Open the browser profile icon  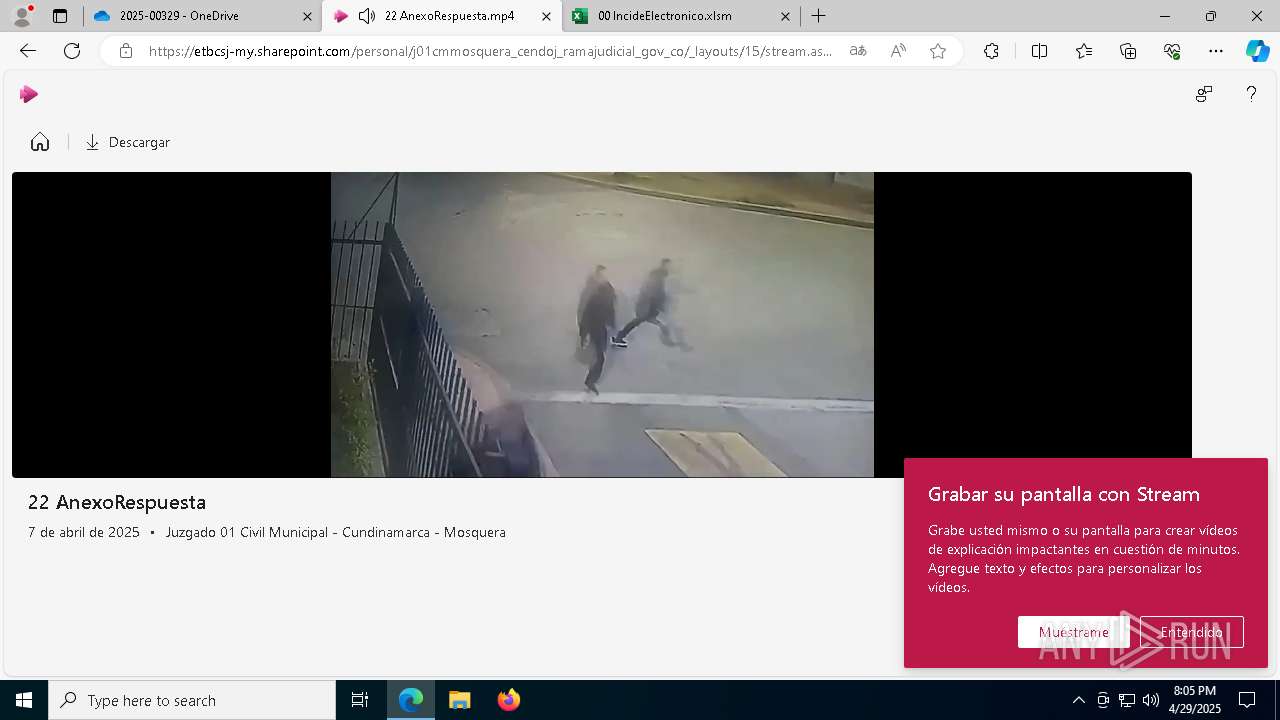click(22, 15)
